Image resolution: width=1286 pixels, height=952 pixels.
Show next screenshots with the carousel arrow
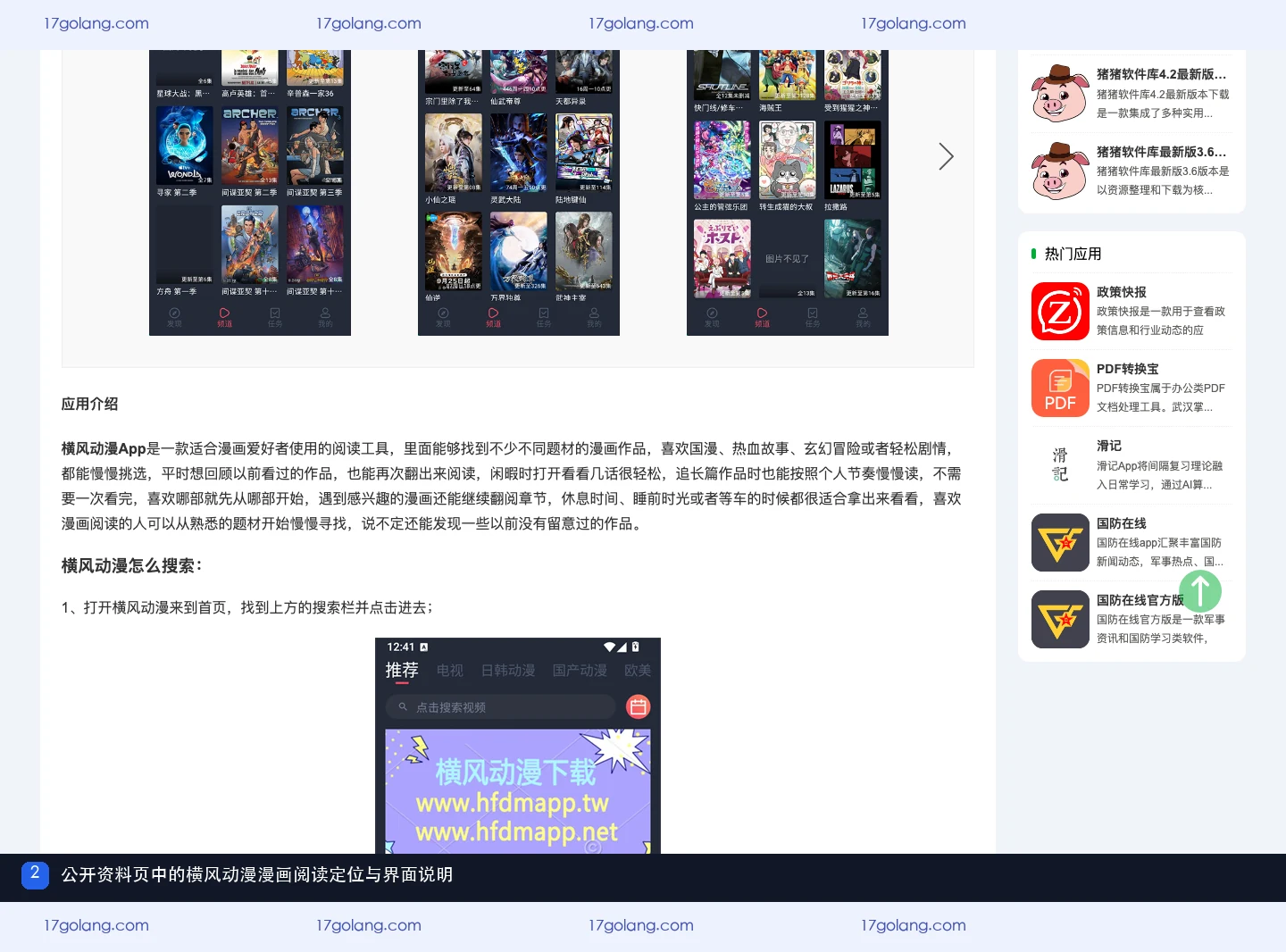[x=946, y=156]
